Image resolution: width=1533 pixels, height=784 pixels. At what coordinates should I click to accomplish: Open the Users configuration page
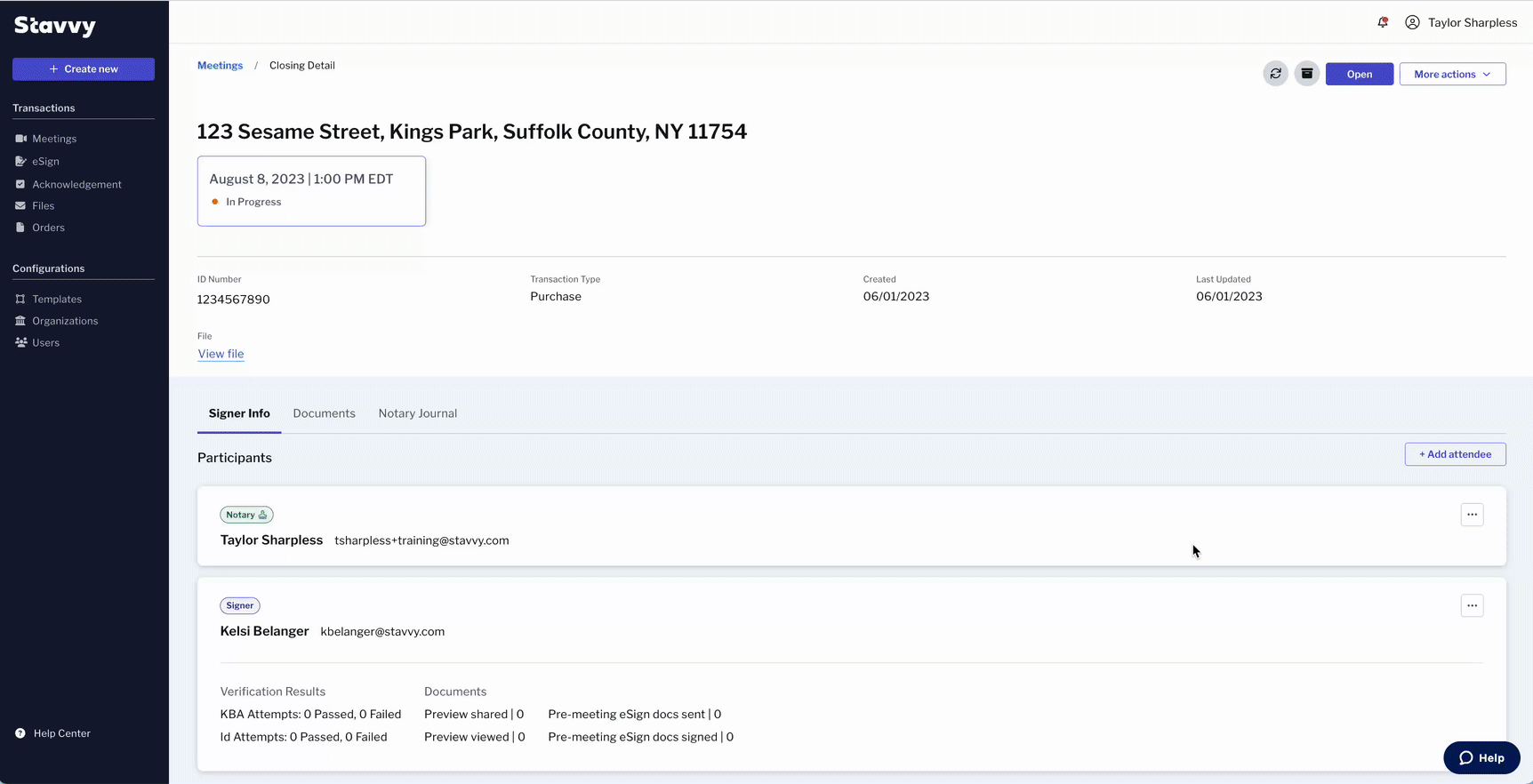pos(45,342)
